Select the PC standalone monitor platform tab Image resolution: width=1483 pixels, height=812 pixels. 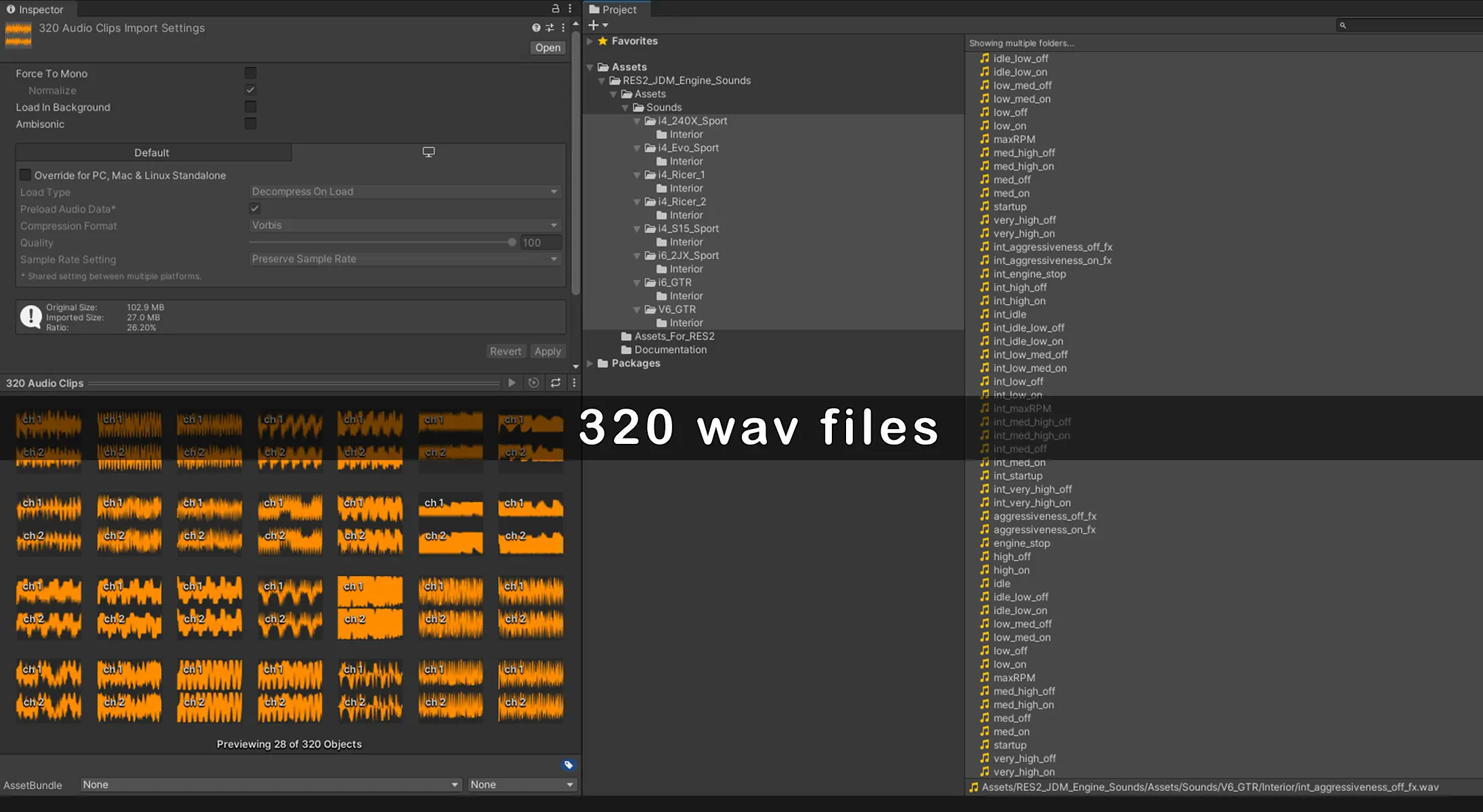pos(428,152)
